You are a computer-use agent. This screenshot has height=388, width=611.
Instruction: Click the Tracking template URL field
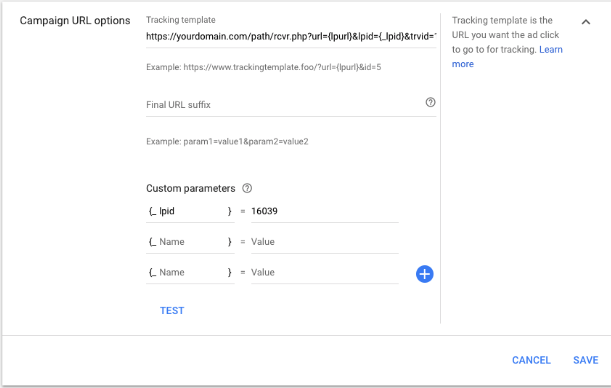point(291,37)
